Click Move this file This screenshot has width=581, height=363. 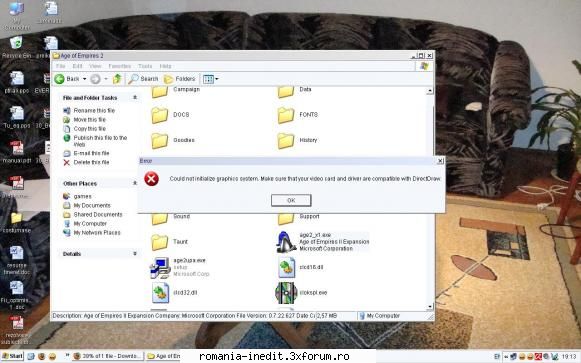point(90,120)
